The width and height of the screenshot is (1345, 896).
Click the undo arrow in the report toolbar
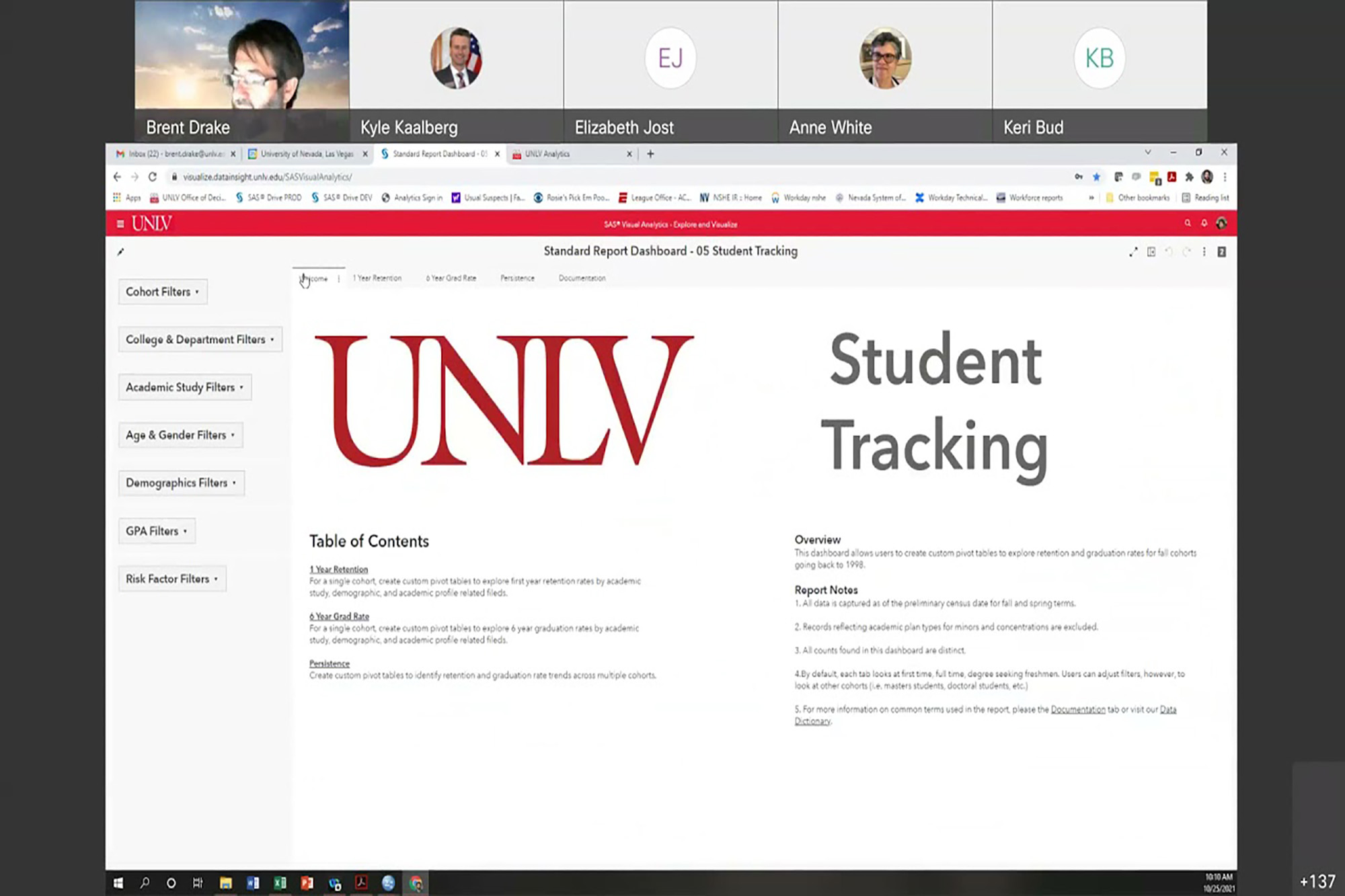pyautogui.click(x=1169, y=252)
